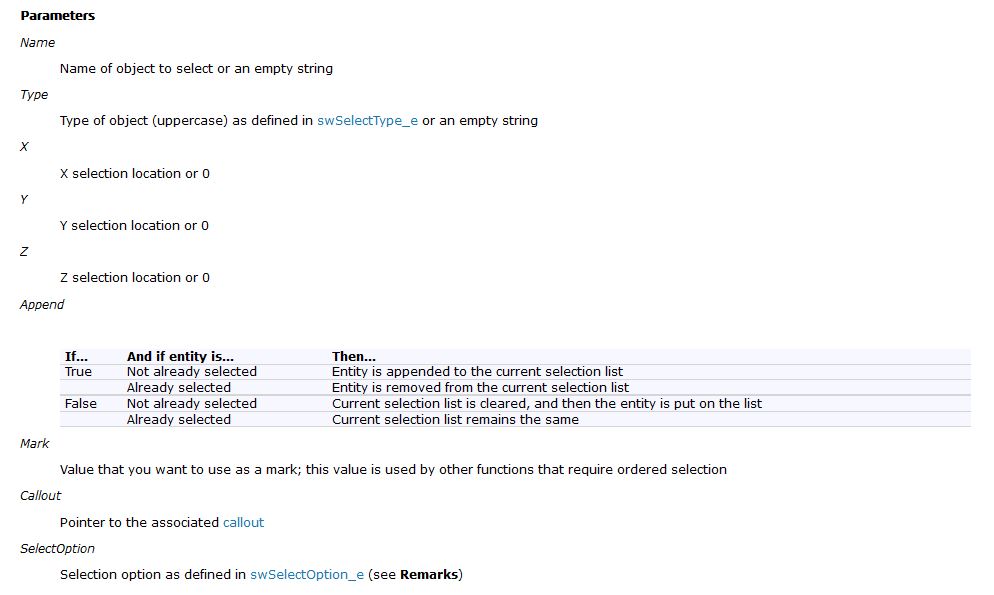Click the Name parameter label
The image size is (994, 595).
[x=37, y=43]
